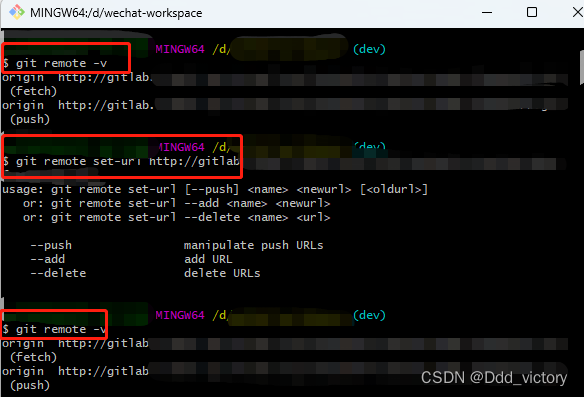This screenshot has width=584, height=397.
Task: Maximize the MINGW64 terminal window
Action: pos(532,12)
